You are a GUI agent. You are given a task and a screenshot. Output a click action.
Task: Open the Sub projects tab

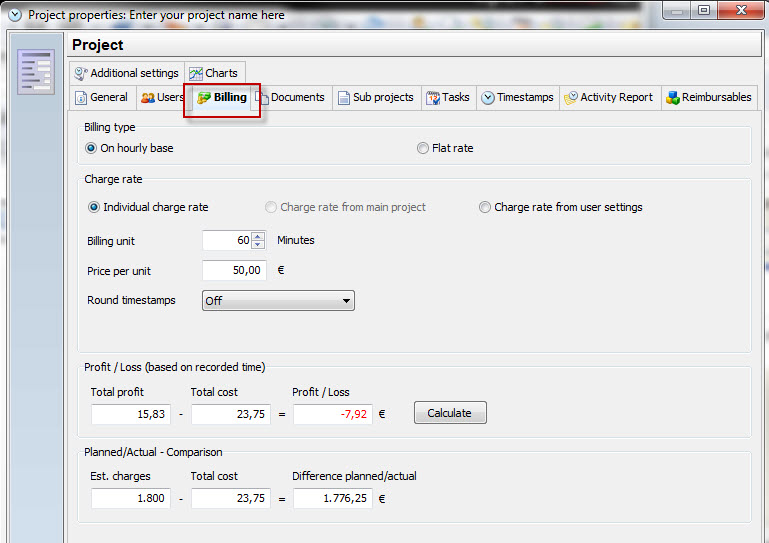(376, 98)
